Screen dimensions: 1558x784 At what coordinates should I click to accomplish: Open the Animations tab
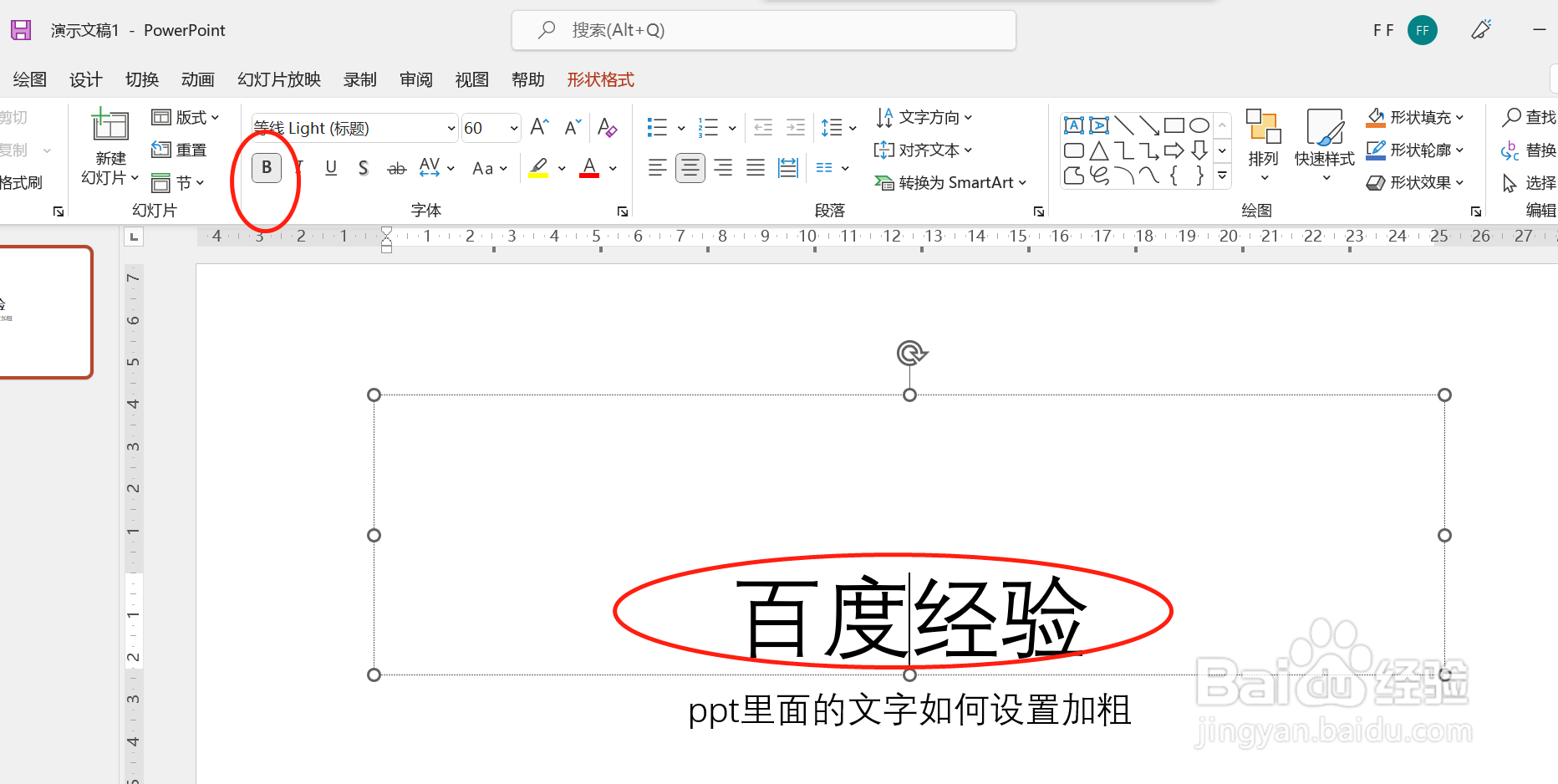coord(198,79)
